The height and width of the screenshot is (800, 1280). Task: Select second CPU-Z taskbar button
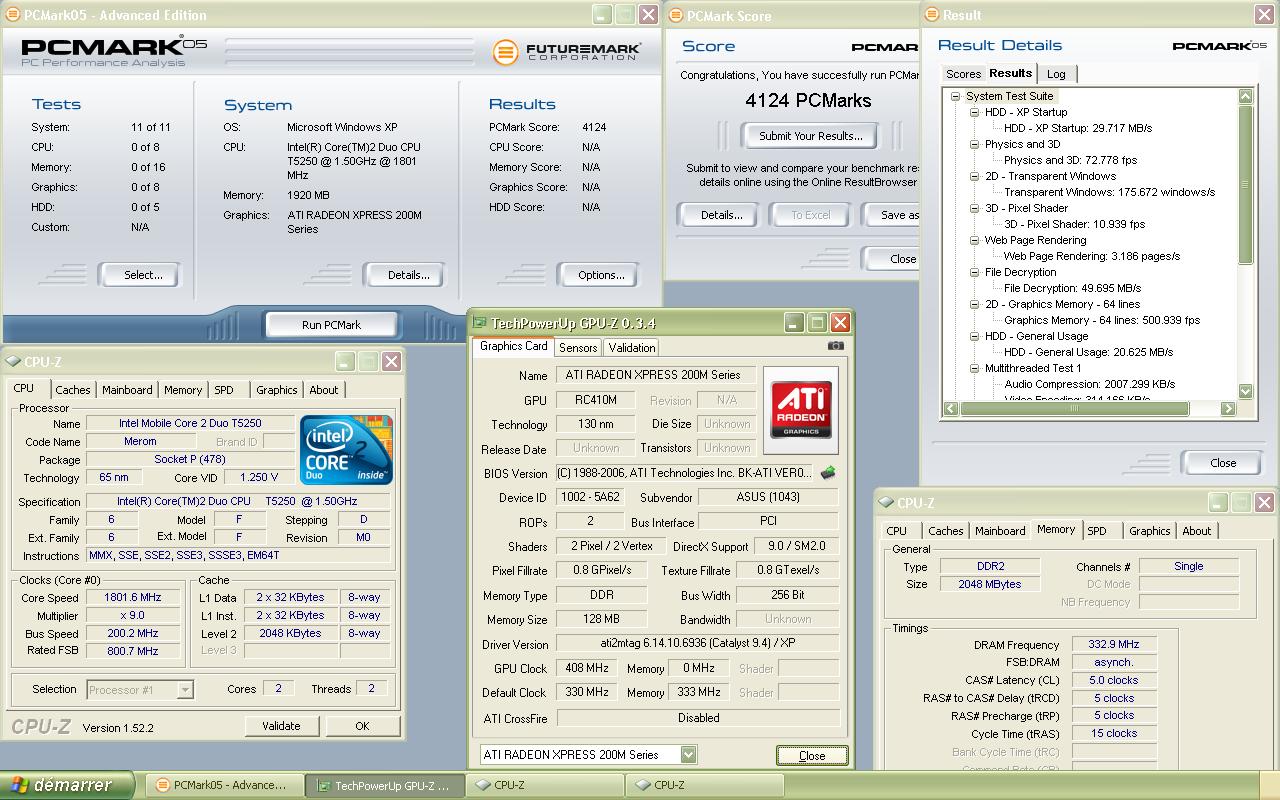(705, 786)
